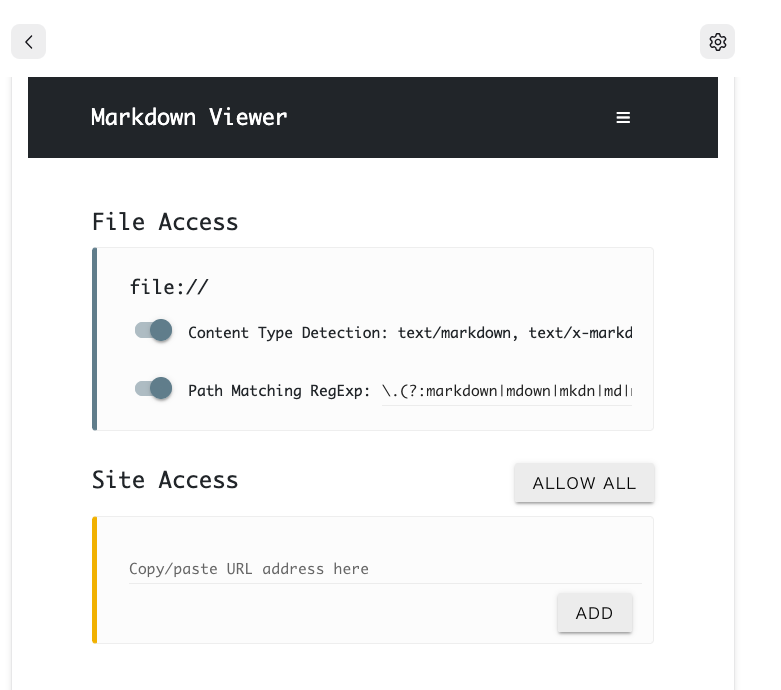The height and width of the screenshot is (690, 781).
Task: Focus the Copy/paste URL address field
Action: tap(385, 569)
